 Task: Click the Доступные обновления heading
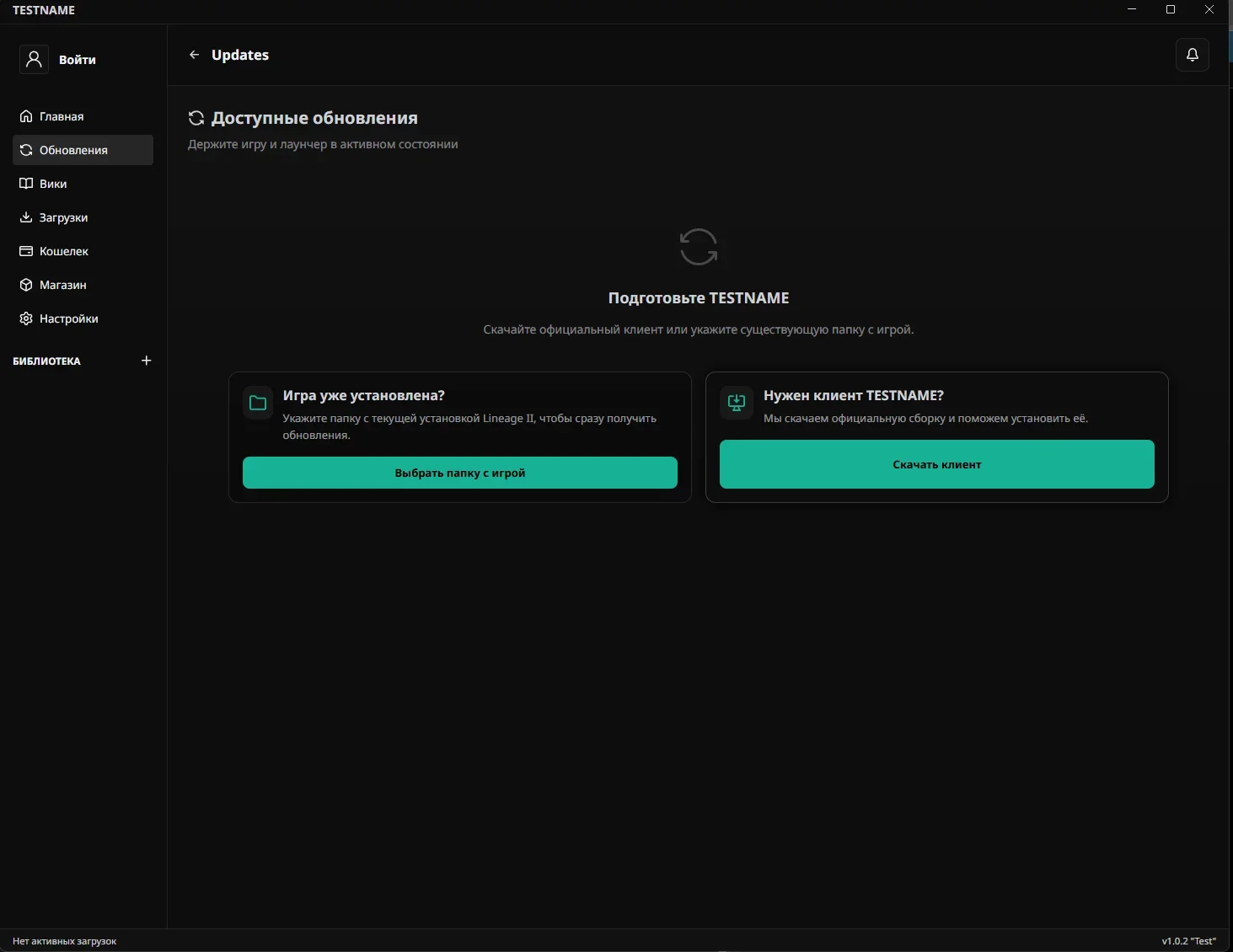tap(314, 118)
